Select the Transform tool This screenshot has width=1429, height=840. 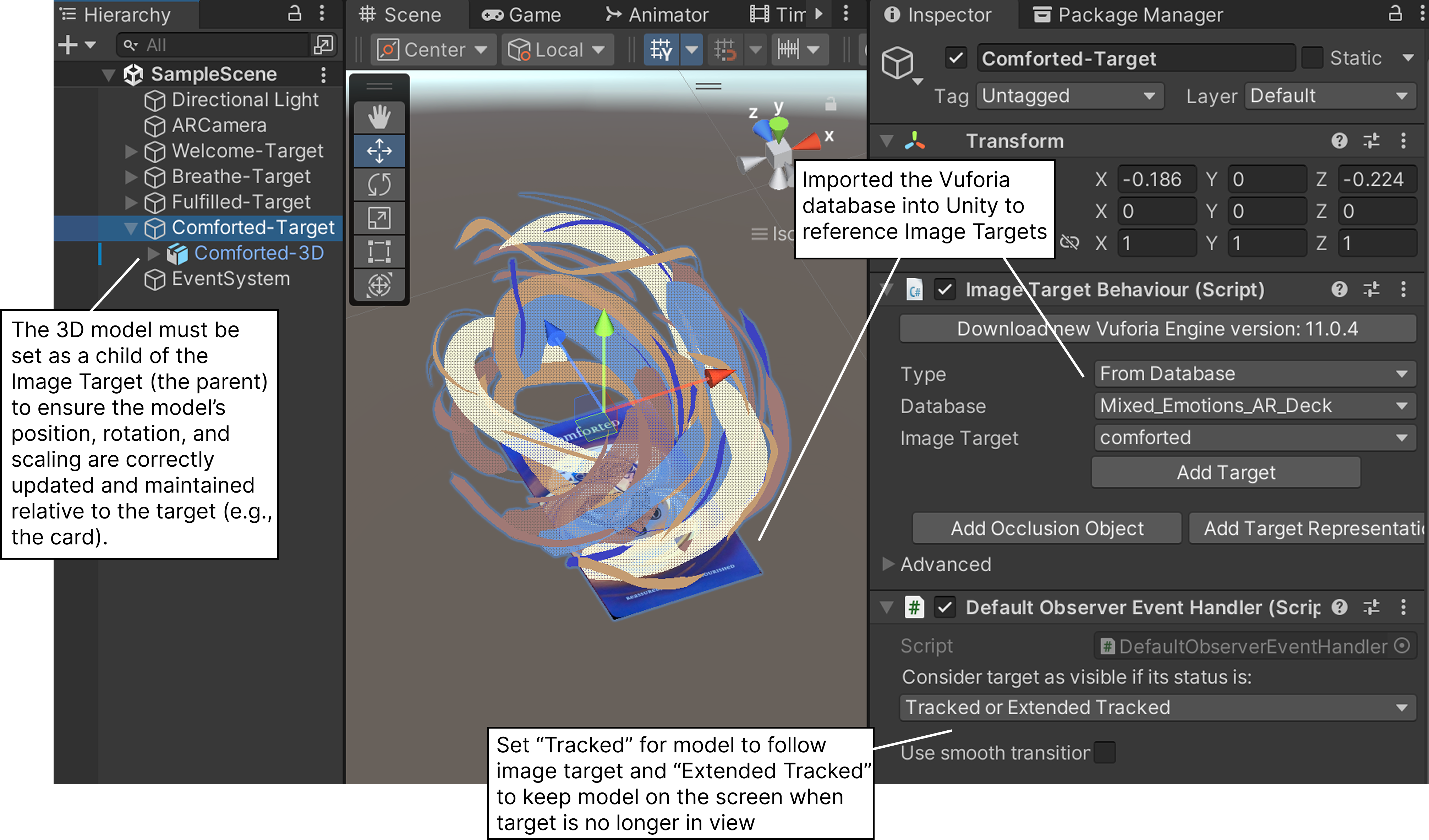click(x=379, y=285)
